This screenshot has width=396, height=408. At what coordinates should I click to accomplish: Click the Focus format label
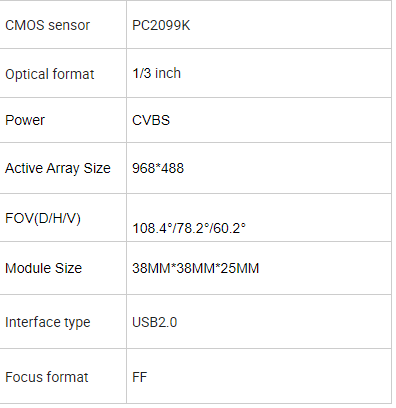pyautogui.click(x=47, y=377)
